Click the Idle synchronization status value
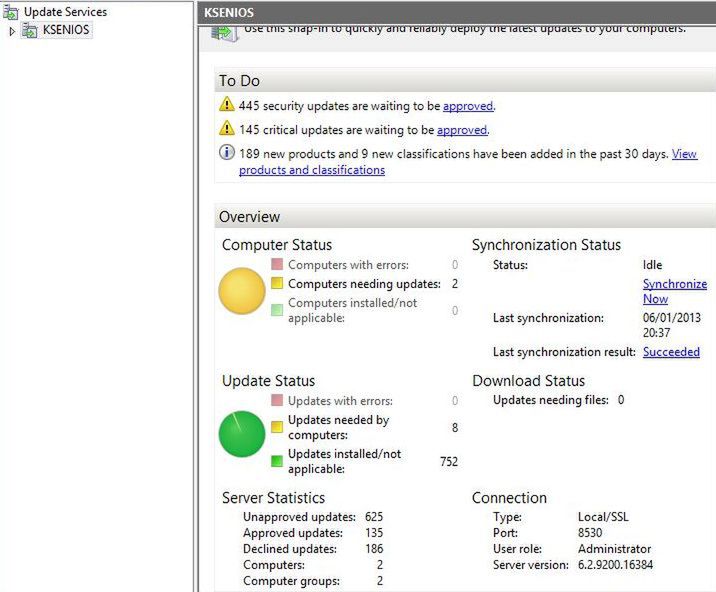 pyautogui.click(x=652, y=264)
